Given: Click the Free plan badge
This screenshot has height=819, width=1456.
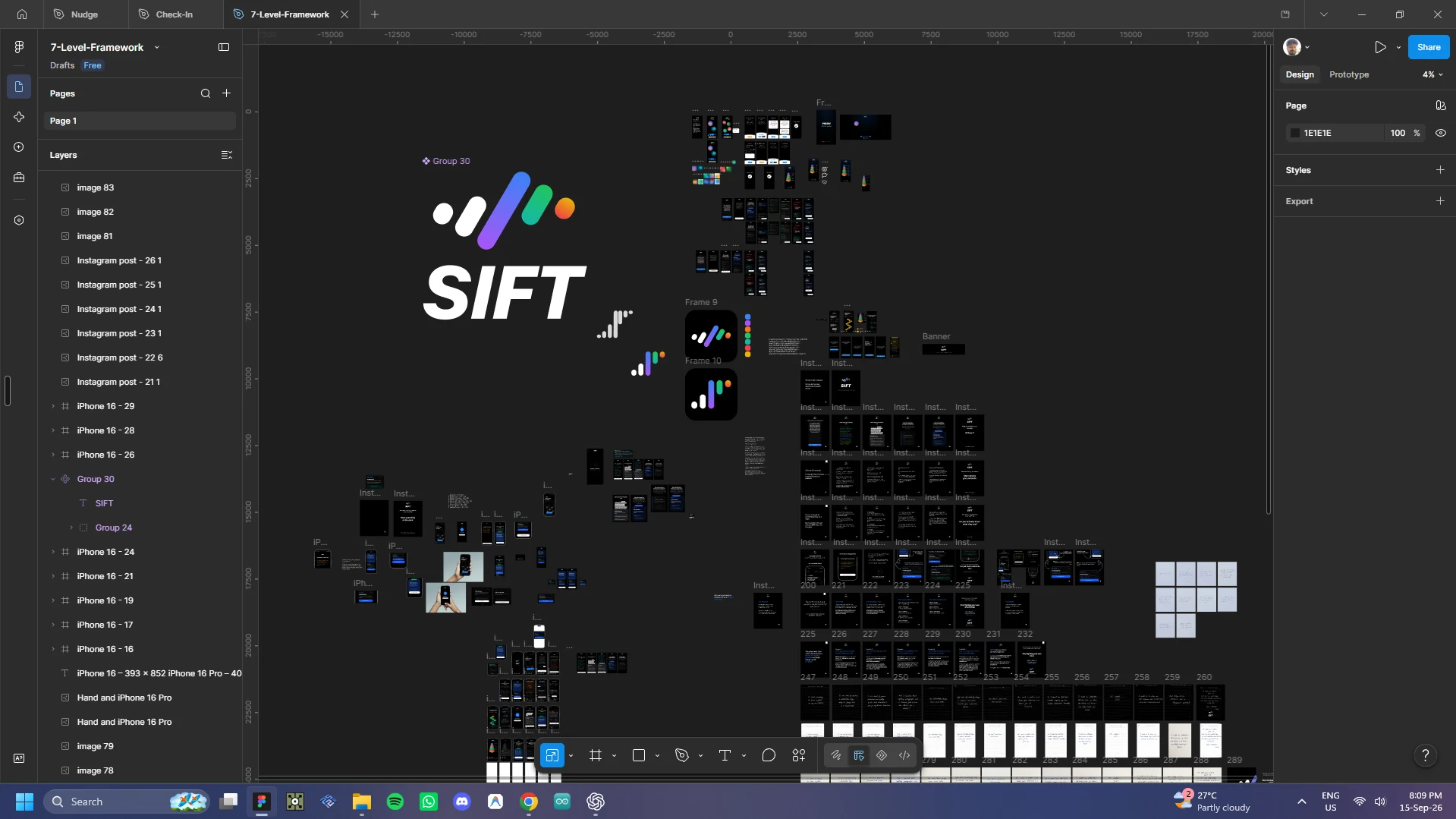Looking at the screenshot, I should click(93, 65).
